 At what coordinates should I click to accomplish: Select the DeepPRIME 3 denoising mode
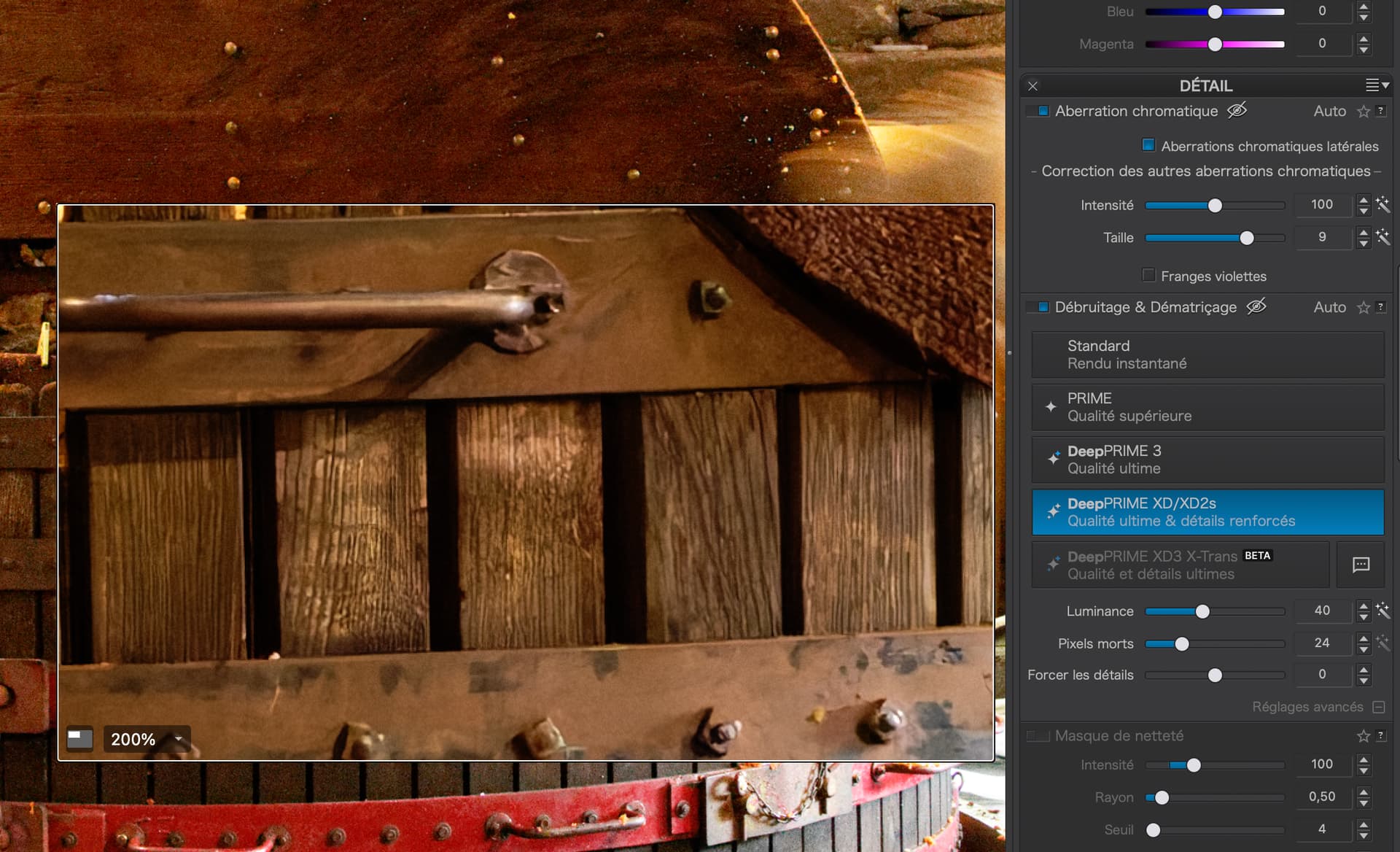[1207, 460]
